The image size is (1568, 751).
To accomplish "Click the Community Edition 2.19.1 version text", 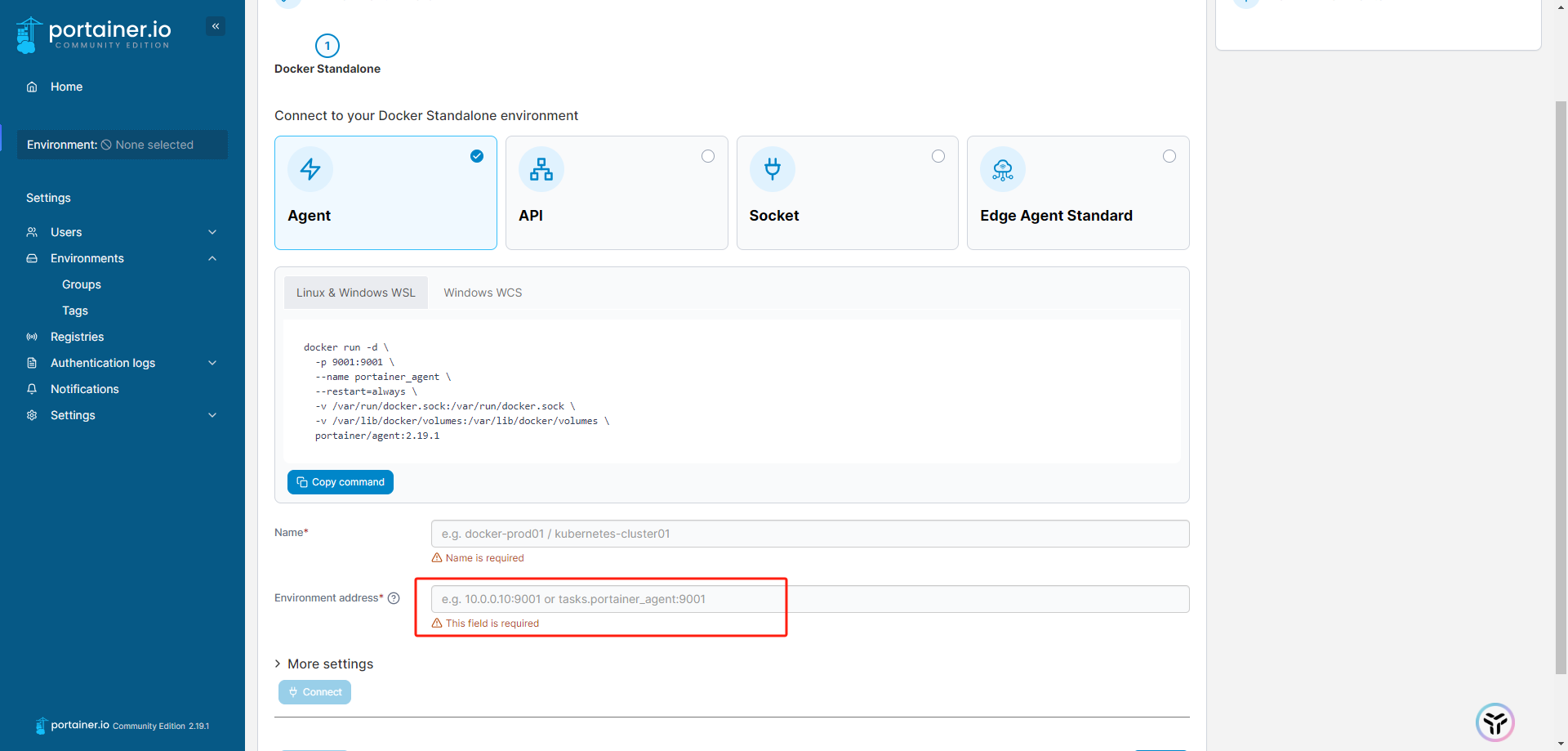I will pos(161,726).
